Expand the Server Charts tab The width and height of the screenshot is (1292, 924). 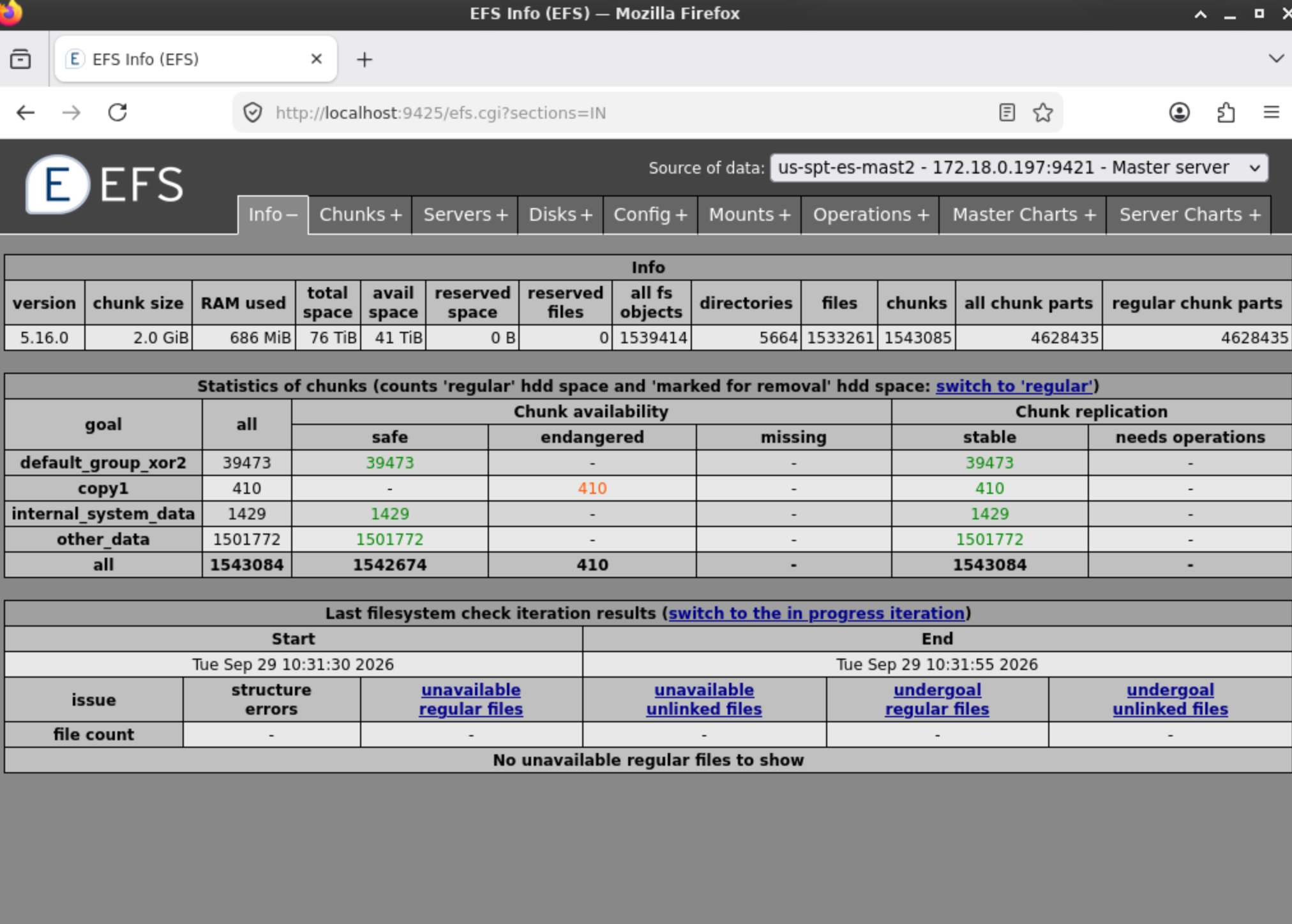pyautogui.click(x=1189, y=215)
